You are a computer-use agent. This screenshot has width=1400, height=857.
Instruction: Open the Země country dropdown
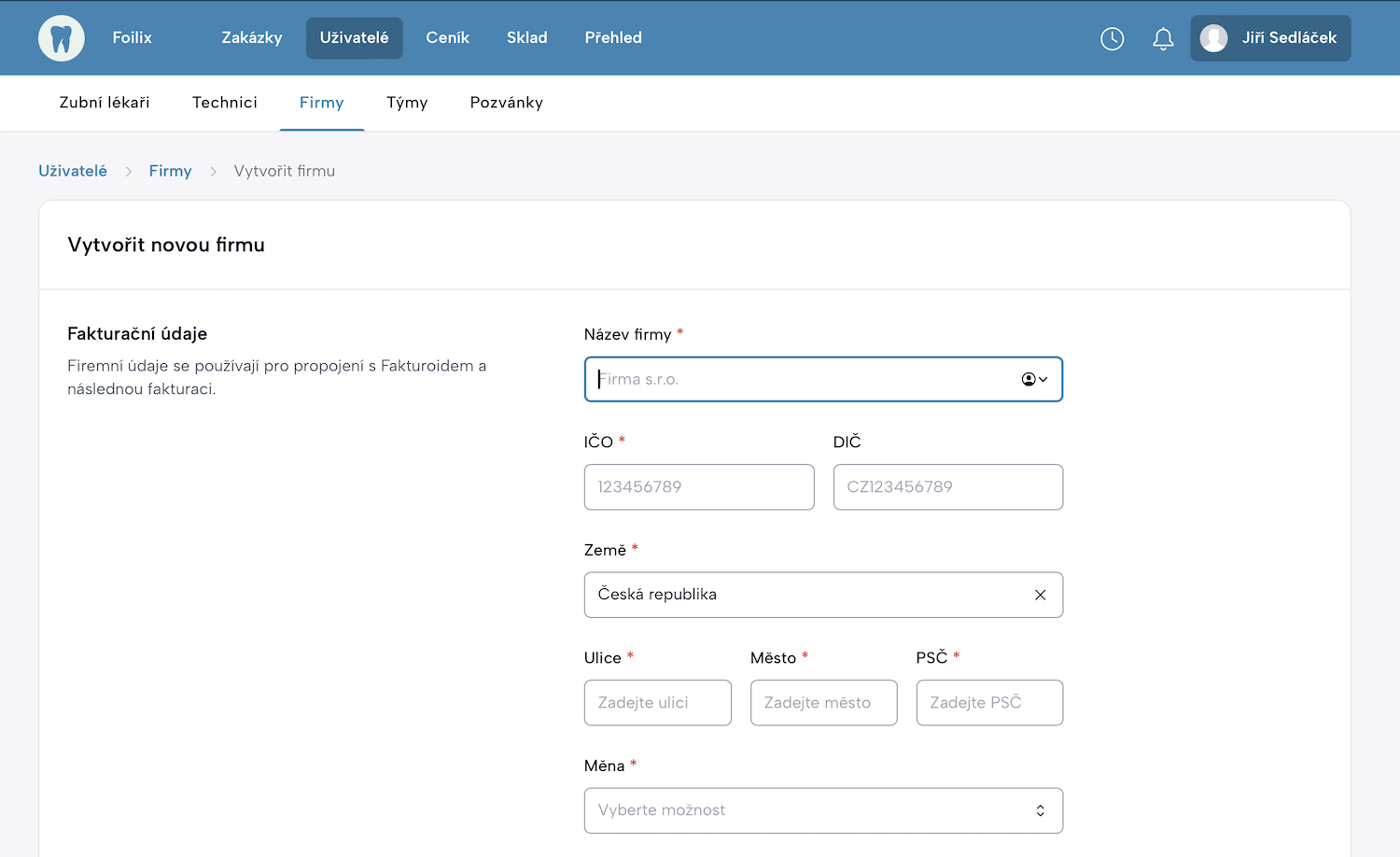(803, 595)
